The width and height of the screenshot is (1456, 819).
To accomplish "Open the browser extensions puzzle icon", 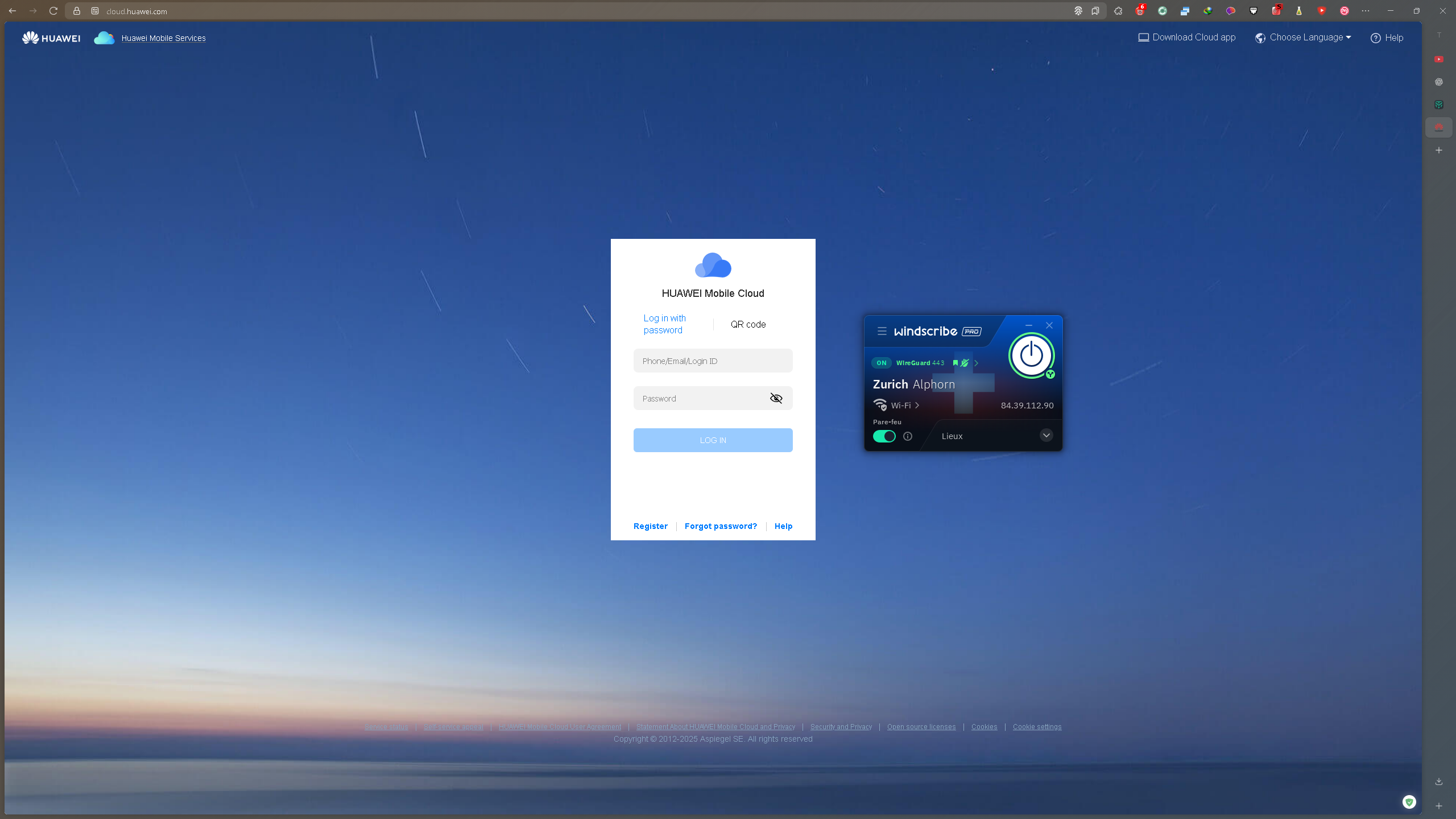I will [x=1118, y=11].
